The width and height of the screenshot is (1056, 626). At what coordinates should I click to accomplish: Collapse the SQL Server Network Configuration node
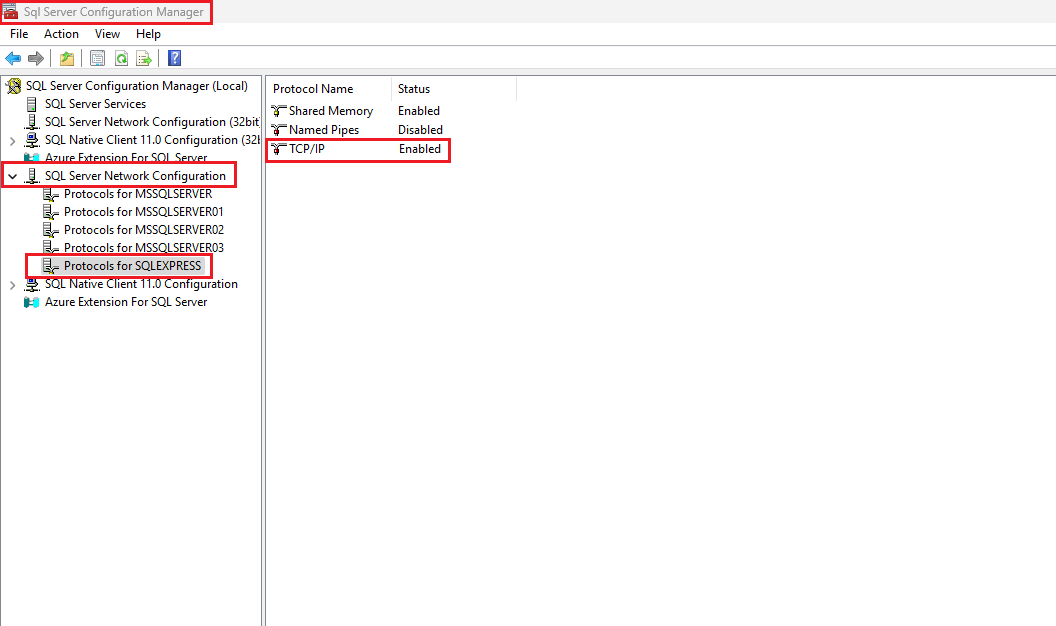pos(12,176)
